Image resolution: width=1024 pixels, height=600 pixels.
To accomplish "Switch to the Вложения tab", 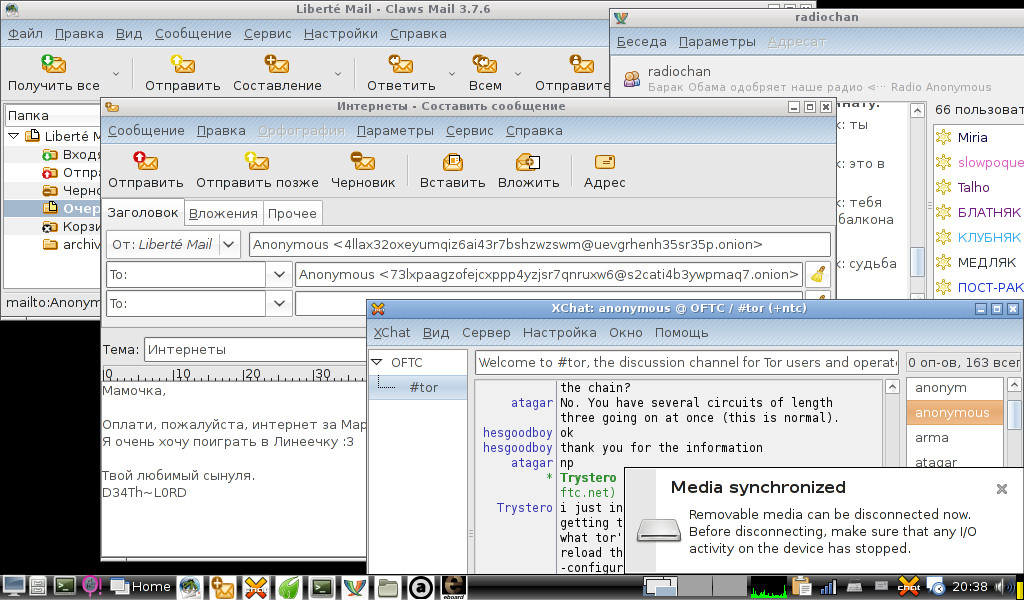I will pos(223,213).
